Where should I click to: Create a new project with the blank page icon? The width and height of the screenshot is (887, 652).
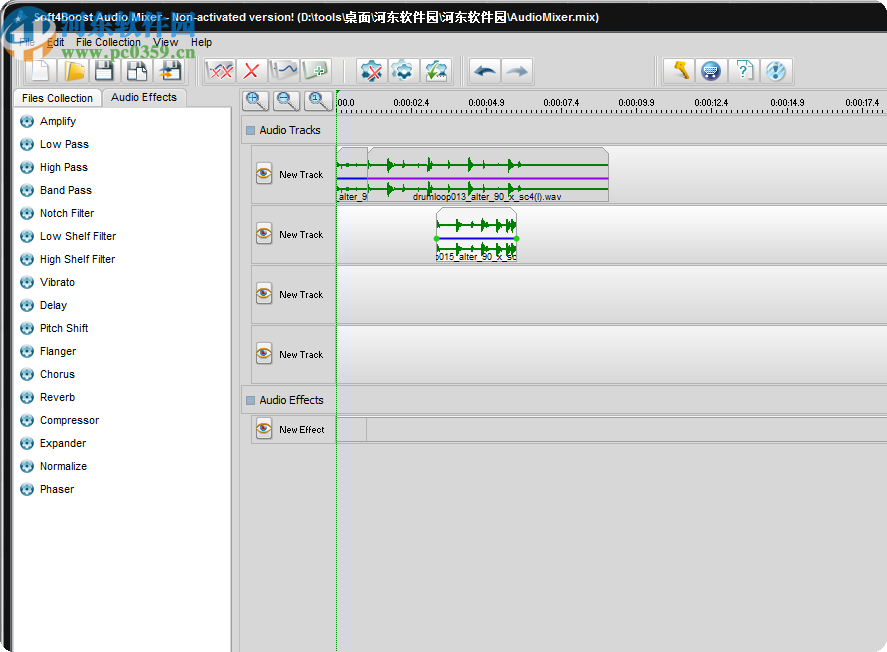(41, 71)
